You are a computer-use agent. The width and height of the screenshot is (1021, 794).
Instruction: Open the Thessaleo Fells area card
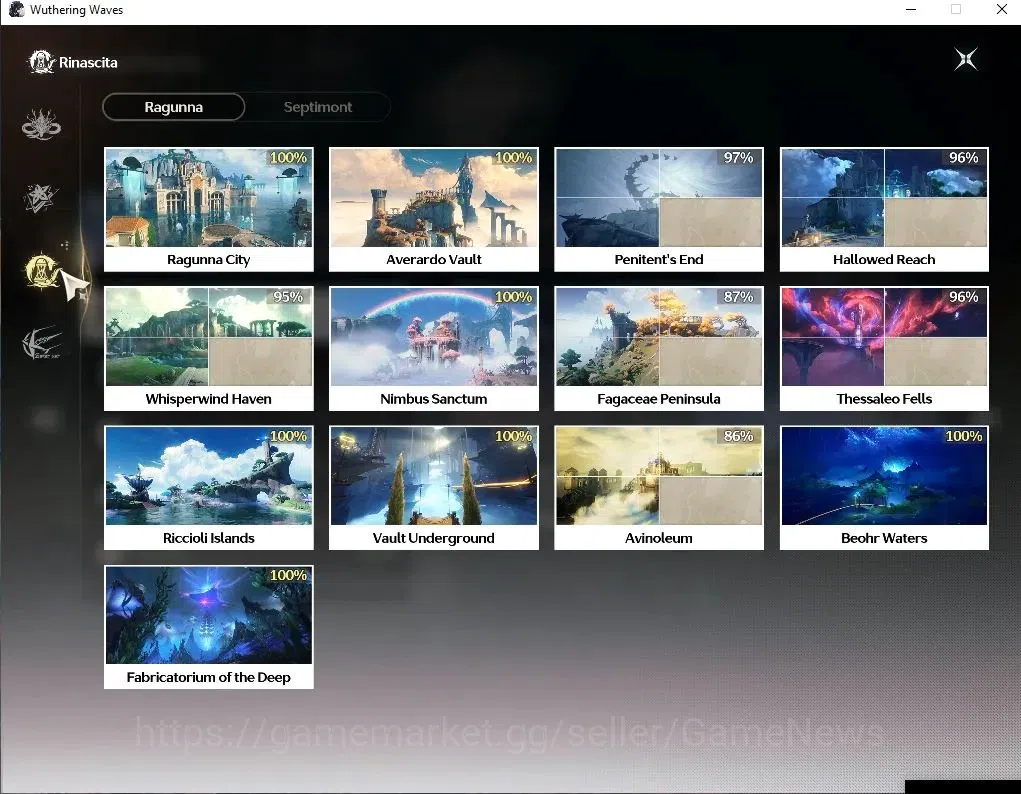(x=884, y=348)
